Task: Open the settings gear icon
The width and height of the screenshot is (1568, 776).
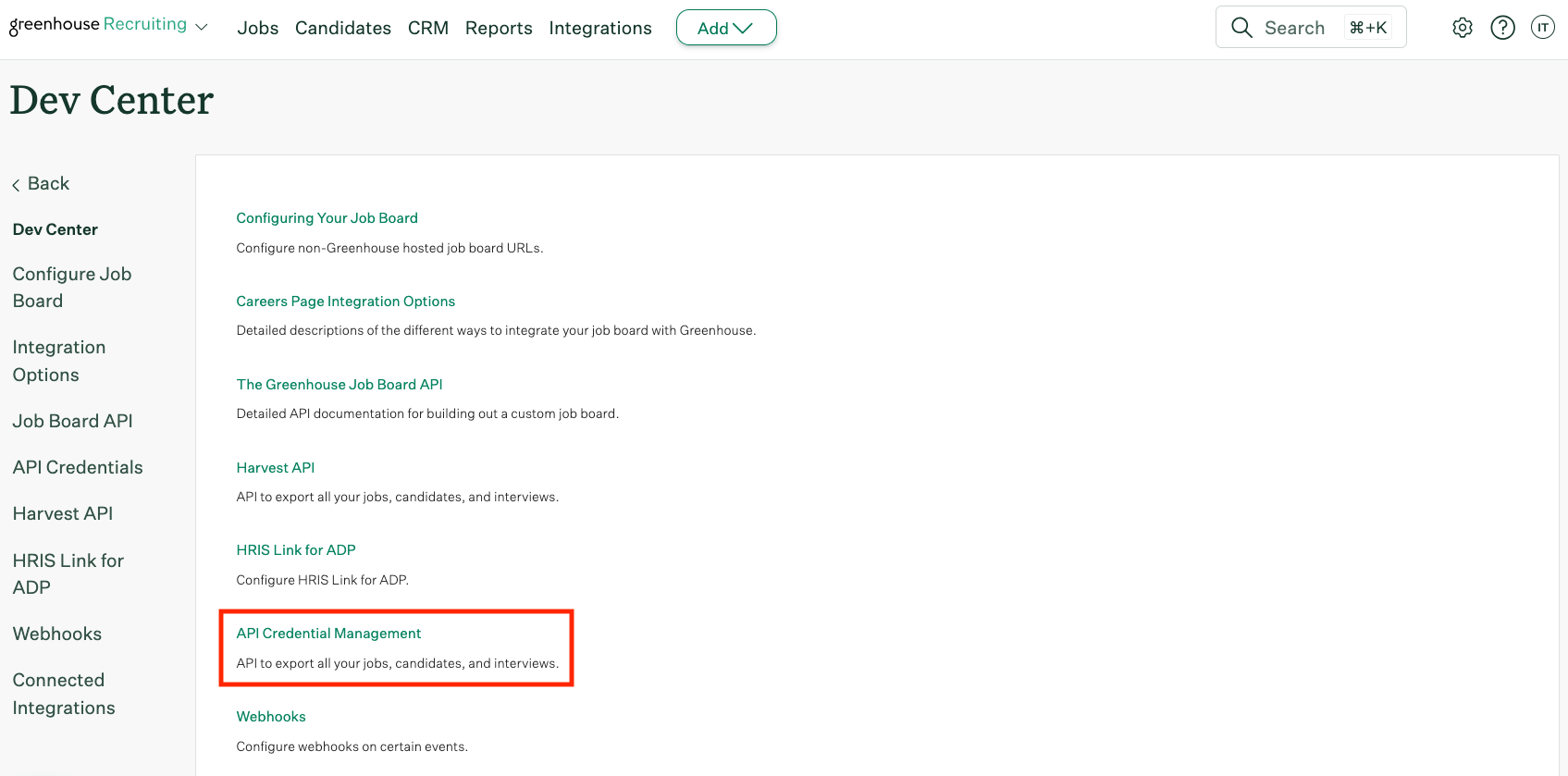Action: click(x=1463, y=28)
